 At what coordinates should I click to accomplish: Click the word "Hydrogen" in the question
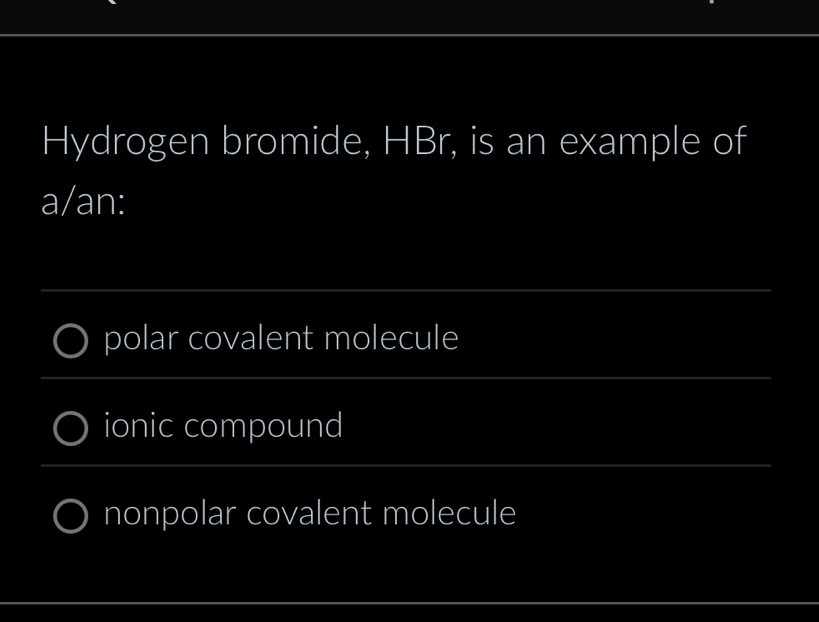click(125, 143)
